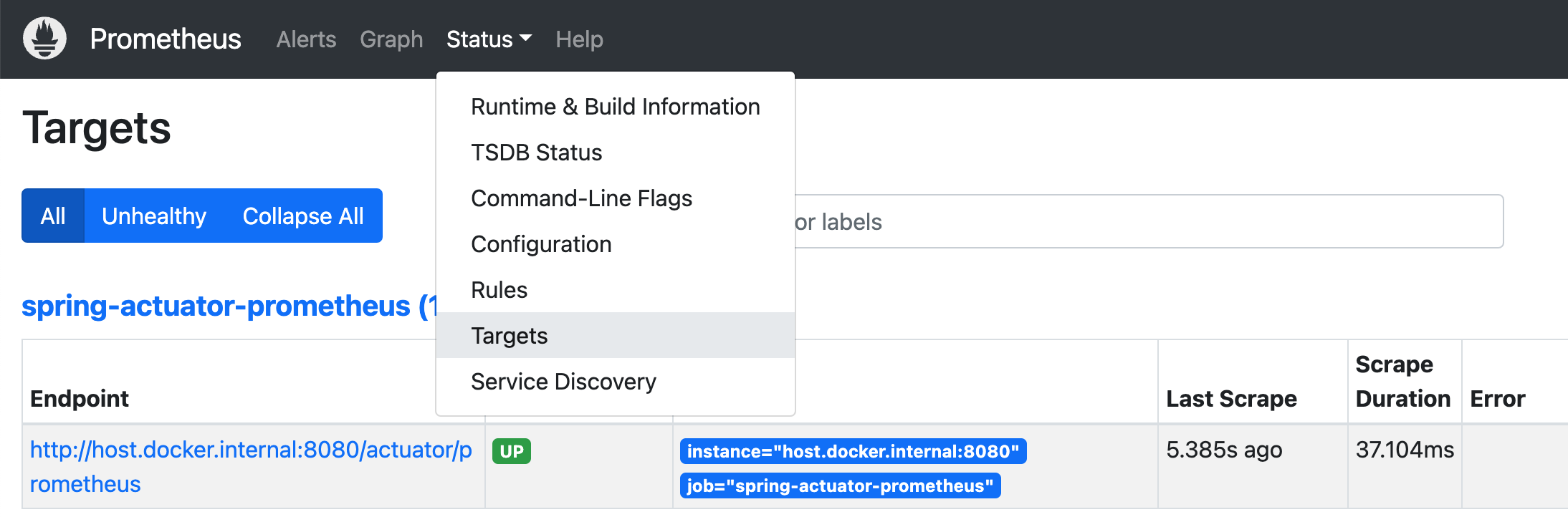The image size is (1568, 517).
Task: Focus the filter by labels input
Action: (1149, 221)
